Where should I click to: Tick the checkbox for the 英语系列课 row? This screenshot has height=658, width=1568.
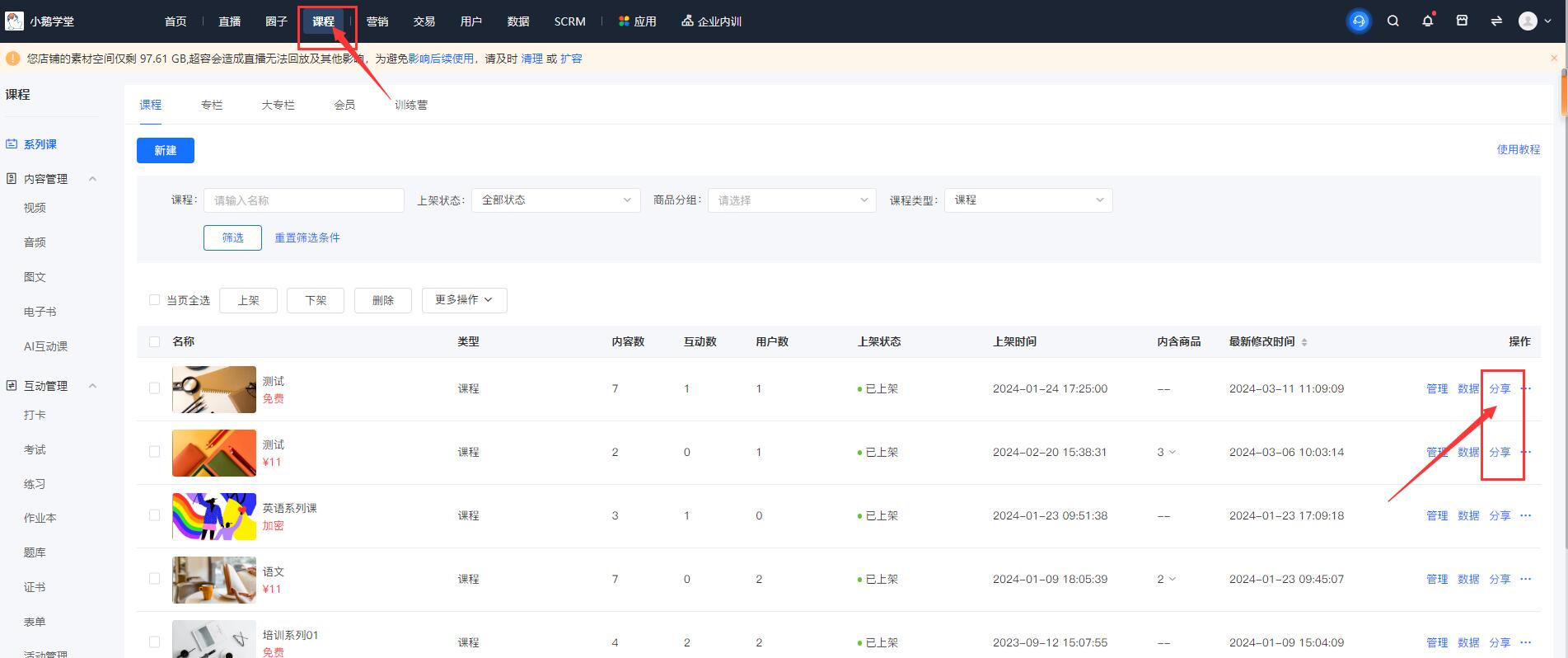[154, 515]
